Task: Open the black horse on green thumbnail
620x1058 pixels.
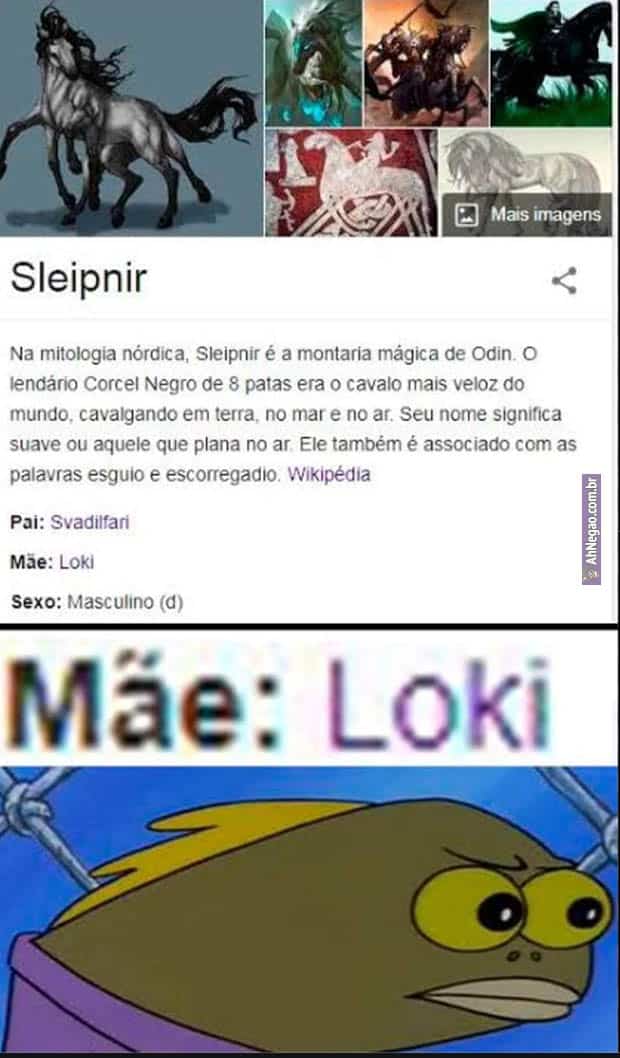Action: [551, 63]
